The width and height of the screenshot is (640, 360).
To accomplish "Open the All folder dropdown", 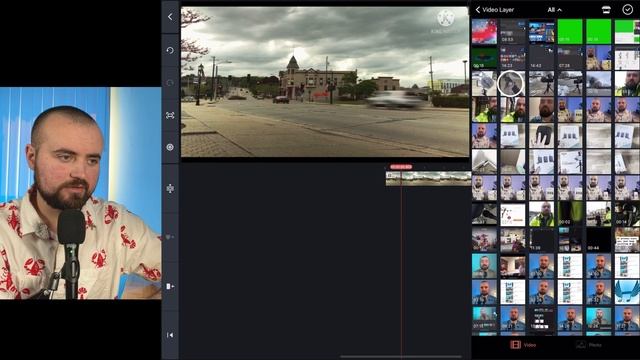I will point(554,10).
